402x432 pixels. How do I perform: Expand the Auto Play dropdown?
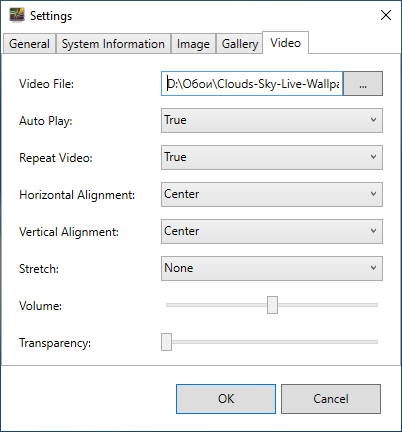click(272, 120)
